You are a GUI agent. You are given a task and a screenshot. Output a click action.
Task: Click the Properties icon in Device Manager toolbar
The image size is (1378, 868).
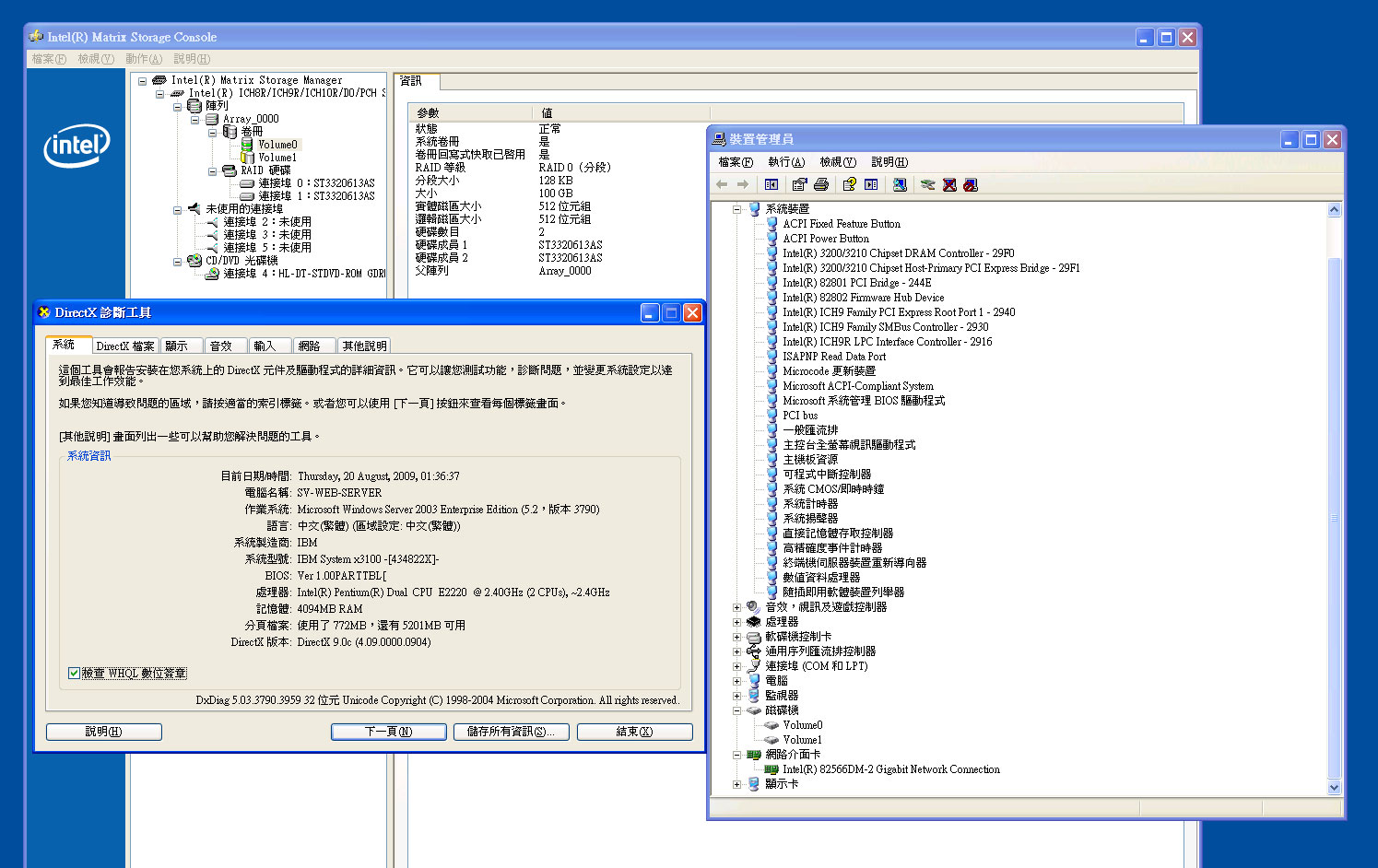click(x=799, y=185)
